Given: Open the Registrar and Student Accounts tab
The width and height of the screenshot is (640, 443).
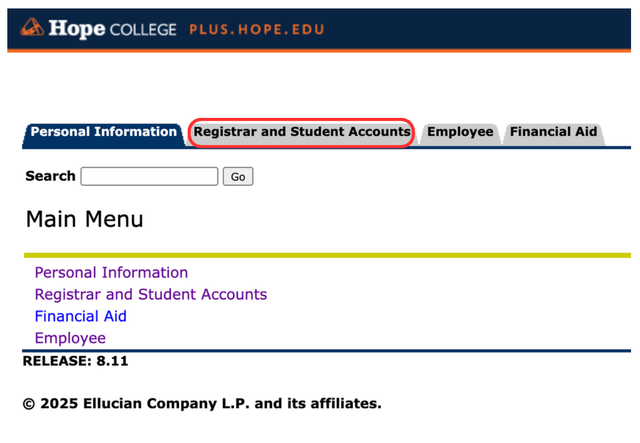Looking at the screenshot, I should (302, 132).
